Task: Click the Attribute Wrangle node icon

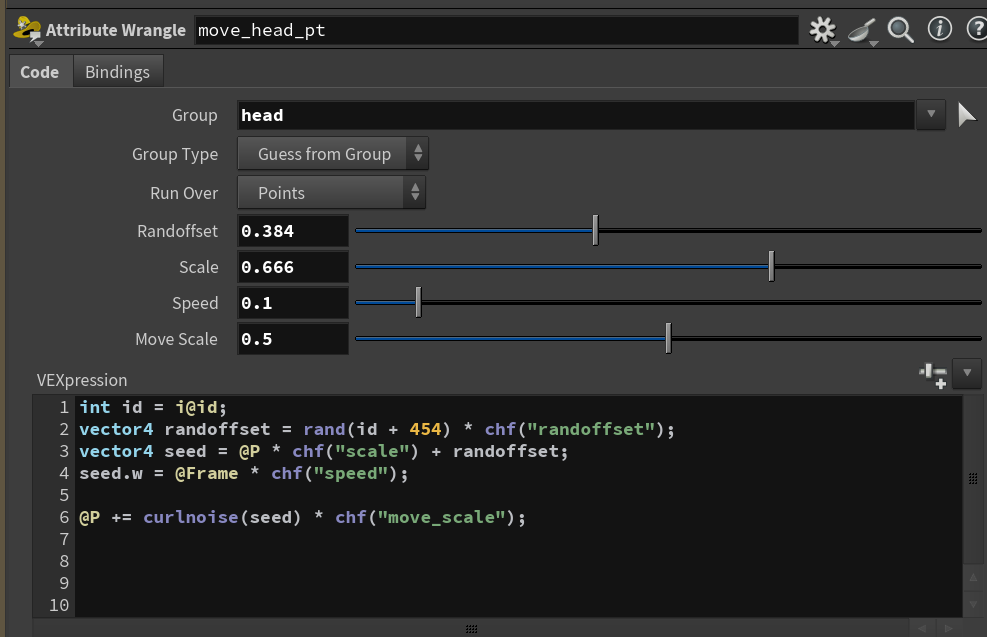Action: 27,30
